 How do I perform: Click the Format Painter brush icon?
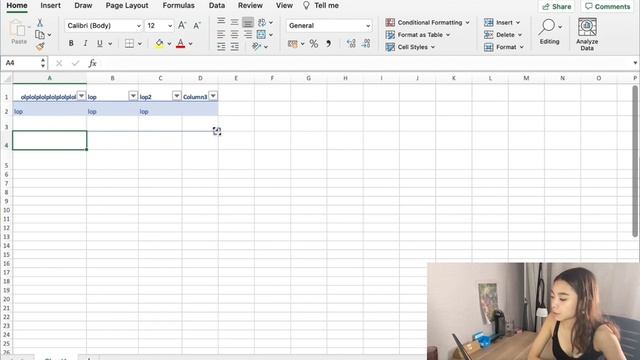40,47
